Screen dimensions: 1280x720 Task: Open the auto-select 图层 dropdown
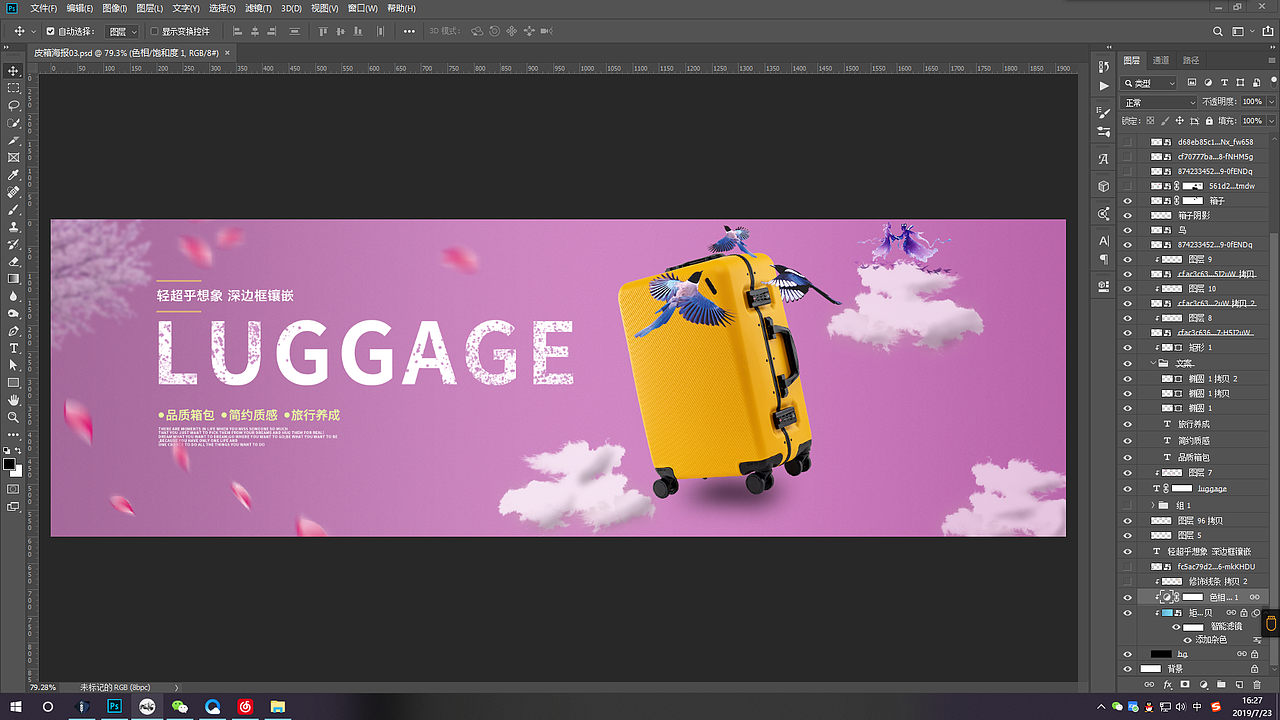[x=122, y=31]
